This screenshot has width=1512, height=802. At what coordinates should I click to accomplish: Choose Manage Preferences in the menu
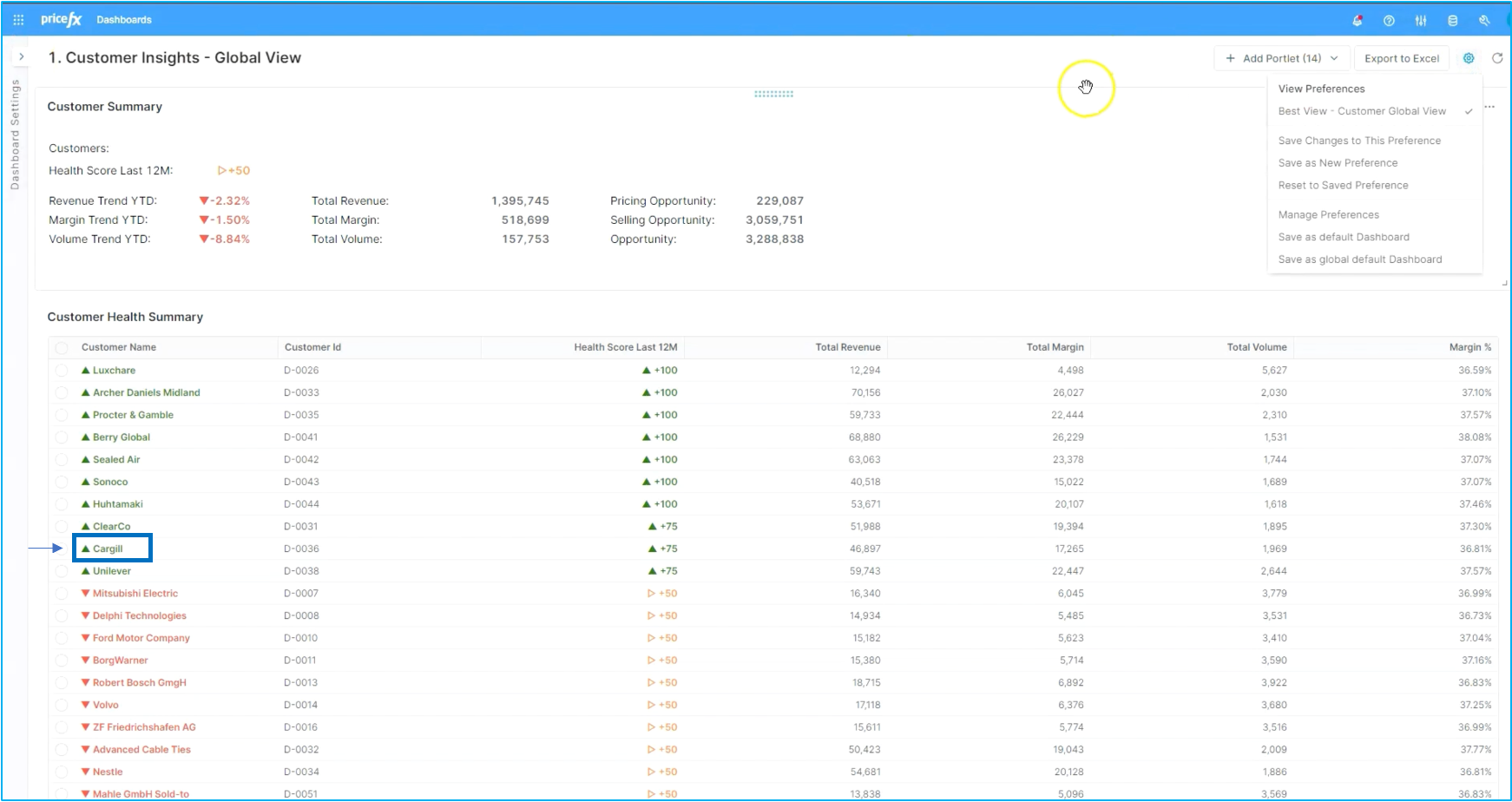(1328, 215)
